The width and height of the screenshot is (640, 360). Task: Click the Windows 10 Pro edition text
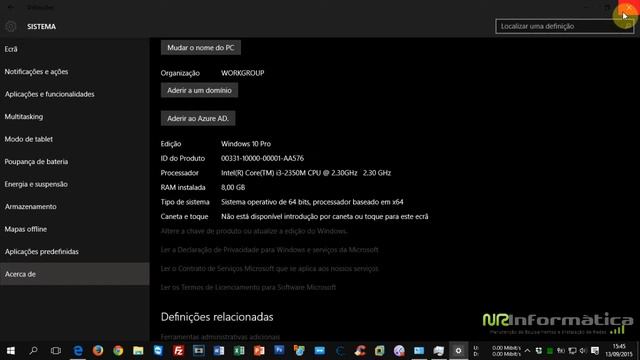pyautogui.click(x=246, y=144)
